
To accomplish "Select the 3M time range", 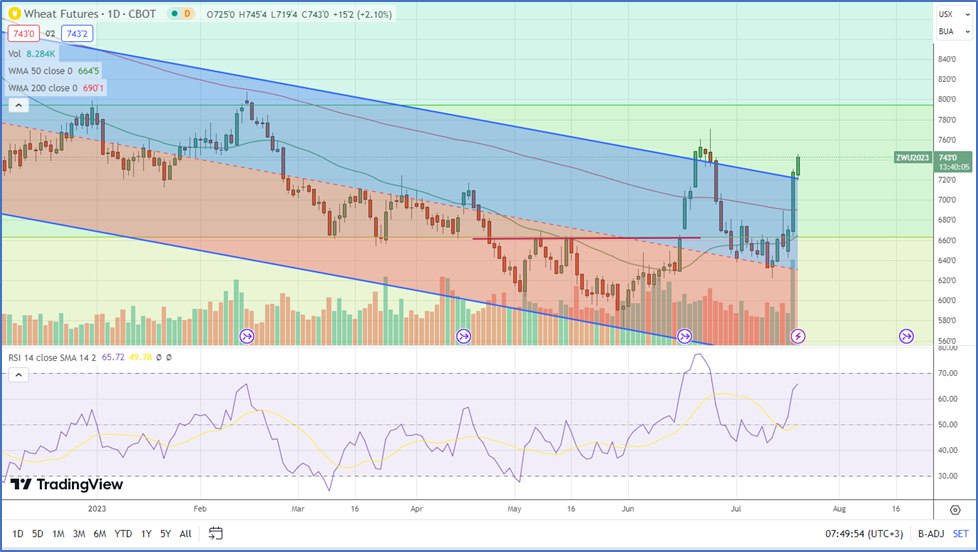I will click(79, 534).
